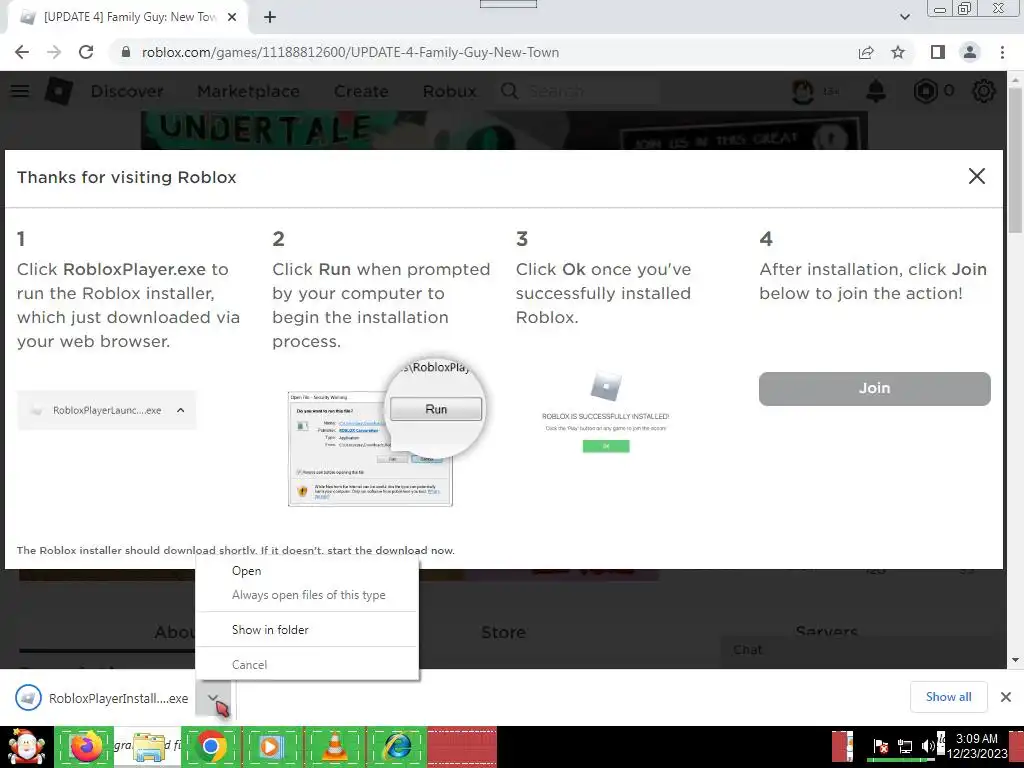
Task: Open the tab search chevron in title bar
Action: pyautogui.click(x=904, y=17)
